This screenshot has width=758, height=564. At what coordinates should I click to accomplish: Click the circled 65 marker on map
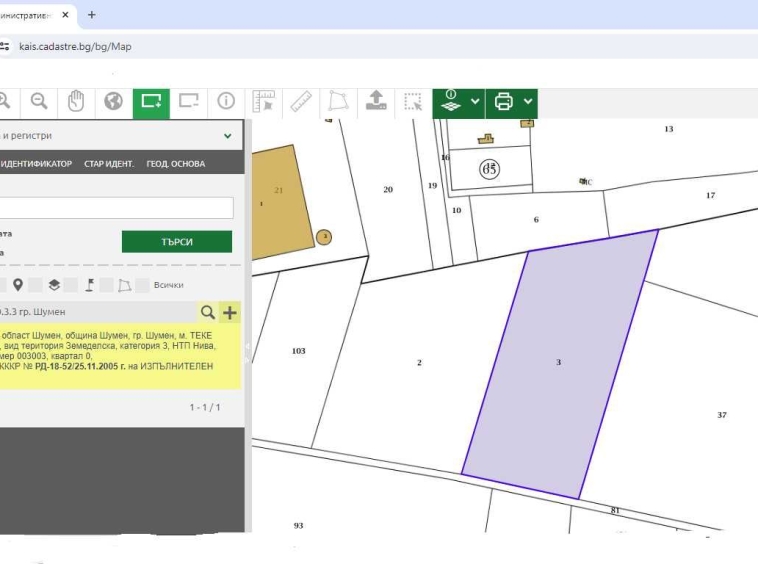(489, 169)
